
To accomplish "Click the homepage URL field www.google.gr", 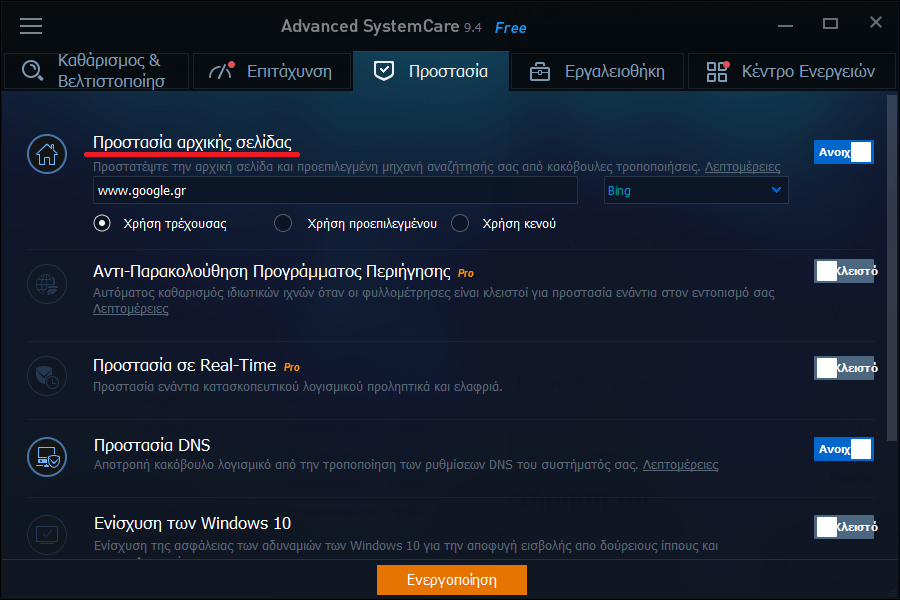I will (x=335, y=190).
